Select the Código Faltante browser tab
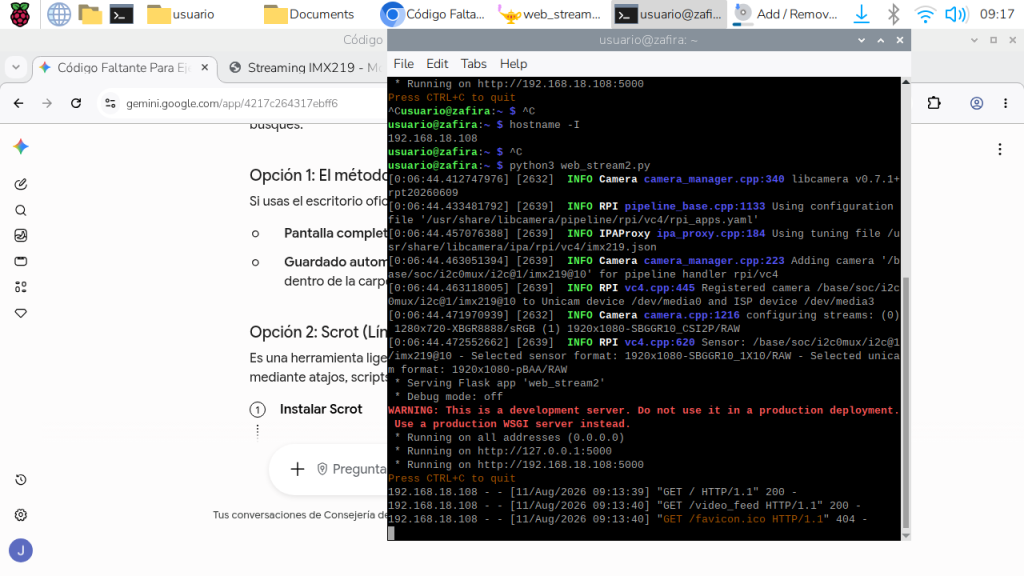Image resolution: width=1024 pixels, height=576 pixels. (x=122, y=67)
